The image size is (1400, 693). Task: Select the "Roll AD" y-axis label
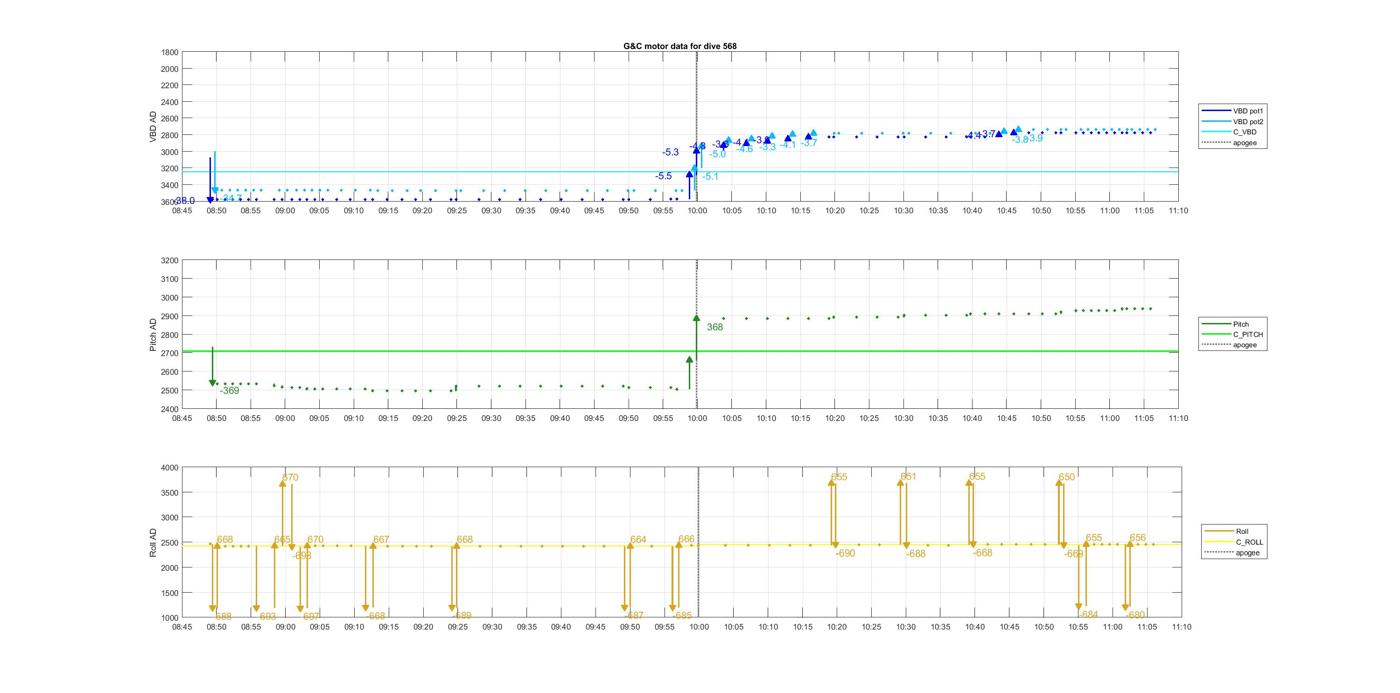pos(154,542)
